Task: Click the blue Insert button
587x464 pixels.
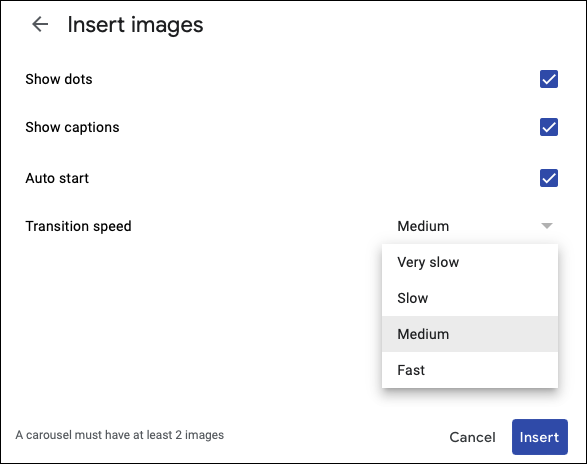Action: [x=539, y=437]
